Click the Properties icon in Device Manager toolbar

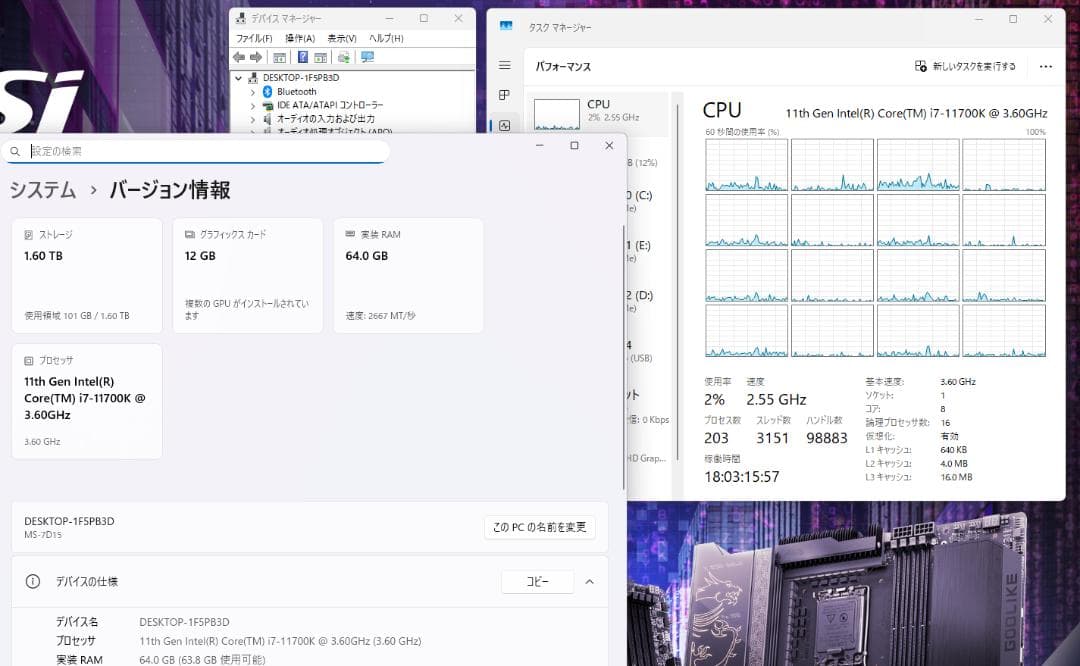[x=321, y=58]
